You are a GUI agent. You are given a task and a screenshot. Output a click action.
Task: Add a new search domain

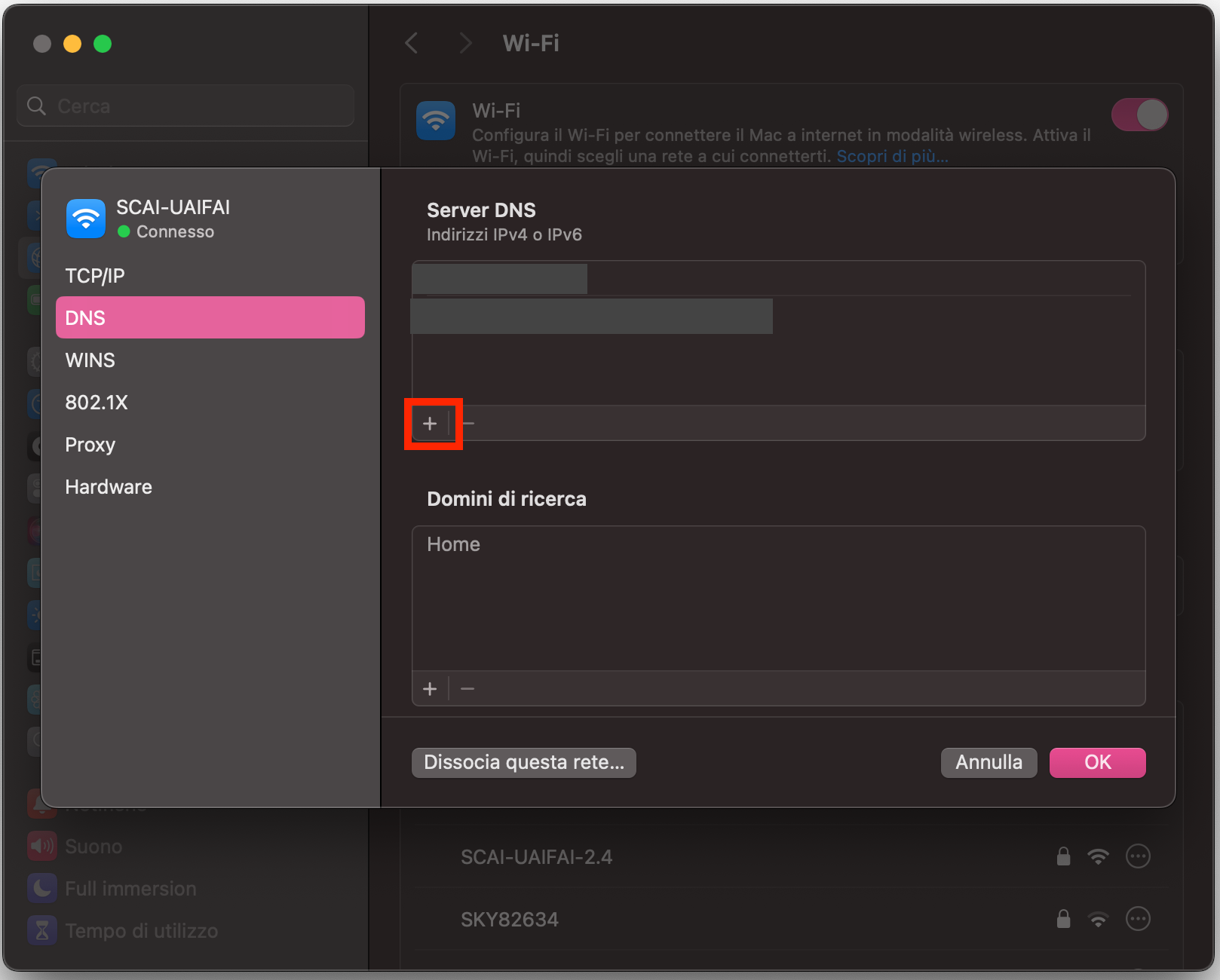431,688
